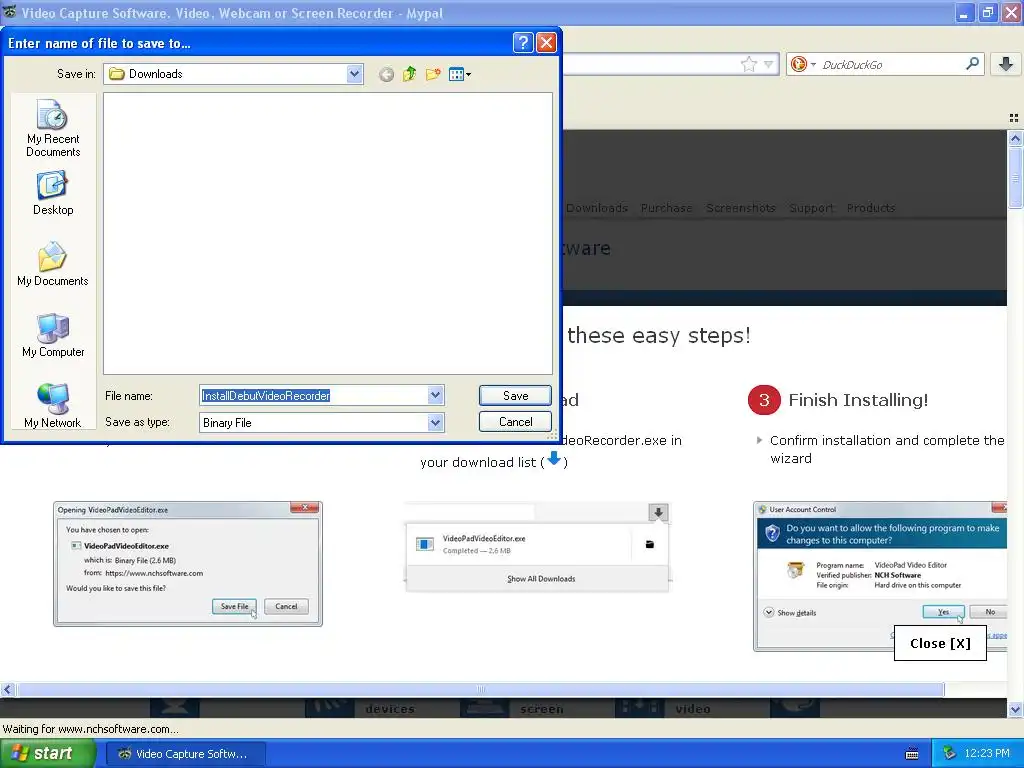Viewport: 1024px width, 768px height.
Task: Open the View Menu icon dropdown
Action: pos(460,74)
